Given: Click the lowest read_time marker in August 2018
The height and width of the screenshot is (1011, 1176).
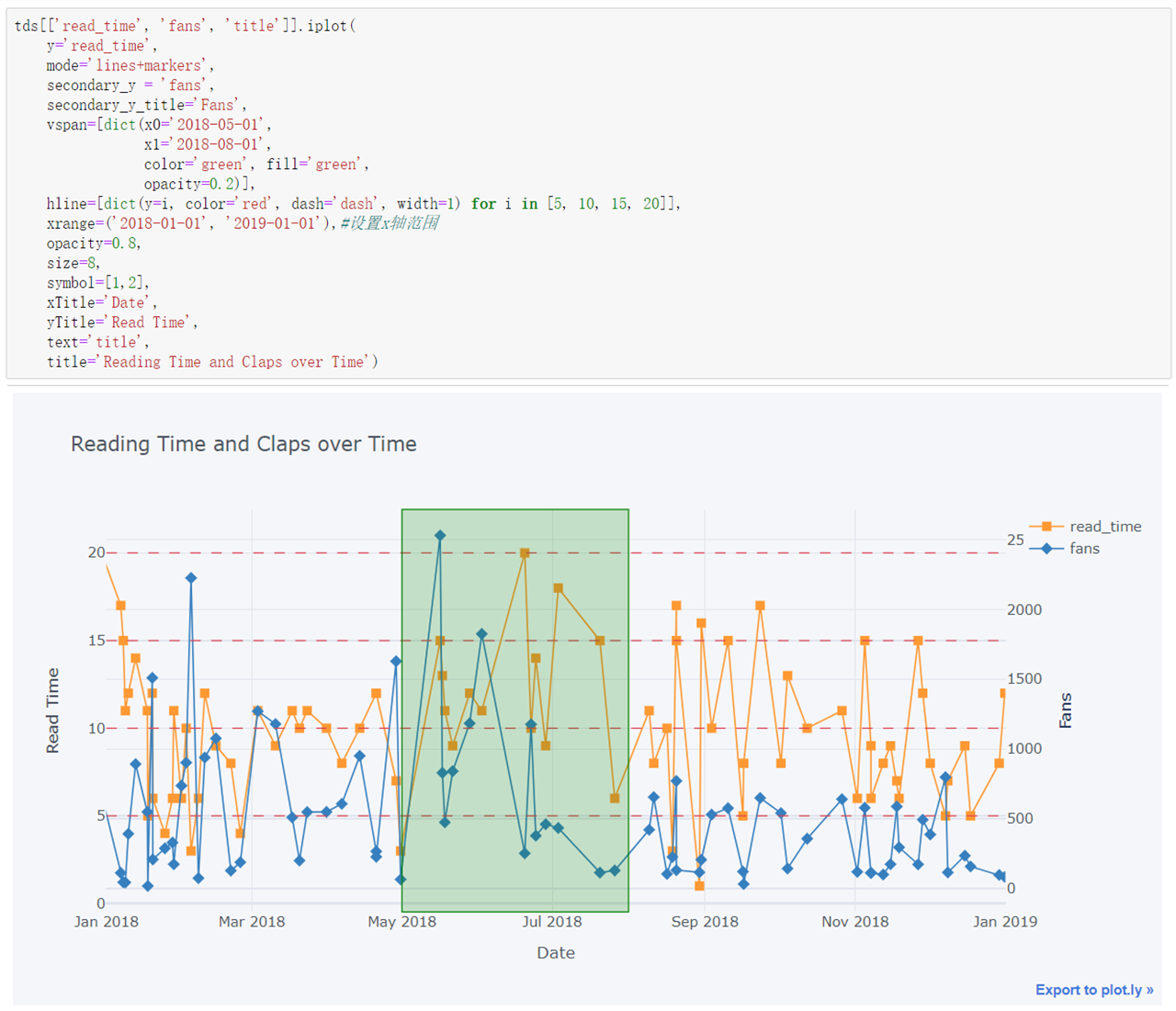Looking at the screenshot, I should pos(616,798).
